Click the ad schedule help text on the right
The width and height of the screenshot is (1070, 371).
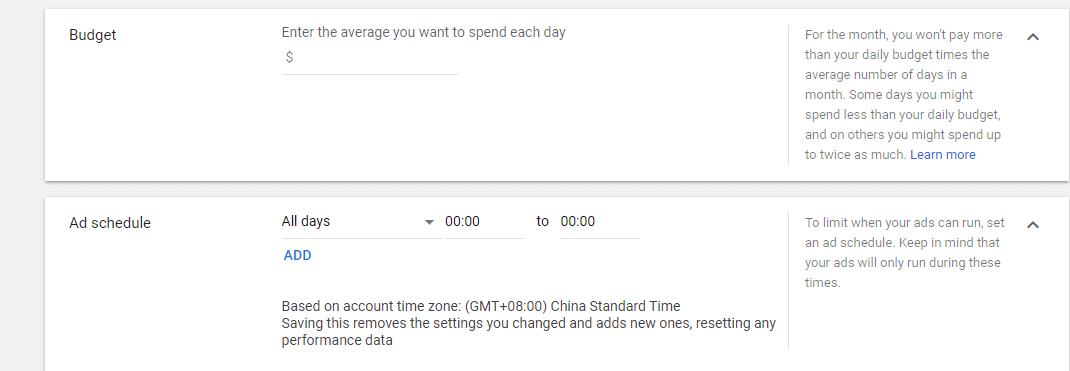coord(903,252)
